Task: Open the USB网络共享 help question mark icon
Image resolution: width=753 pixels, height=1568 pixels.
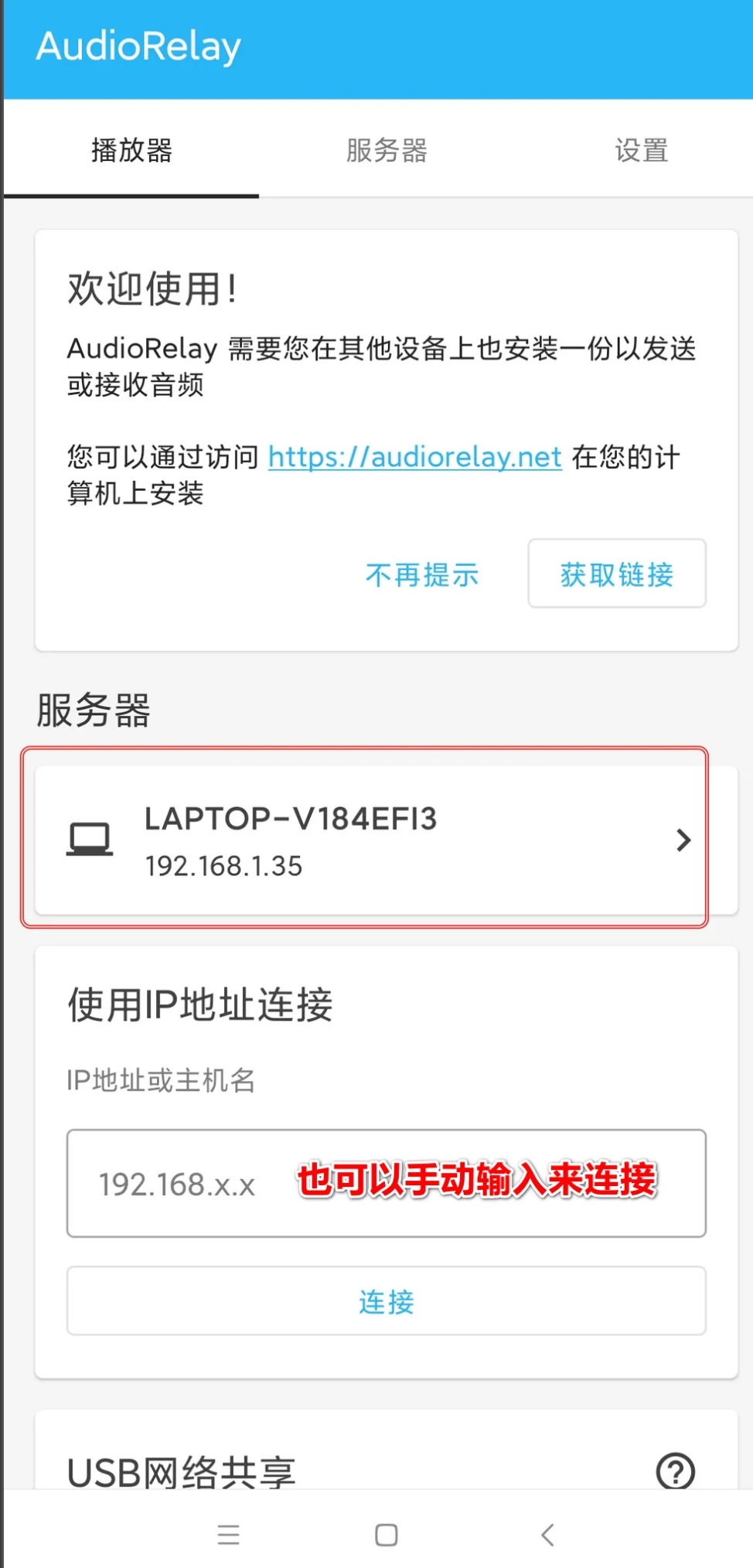Action: pos(676,1471)
